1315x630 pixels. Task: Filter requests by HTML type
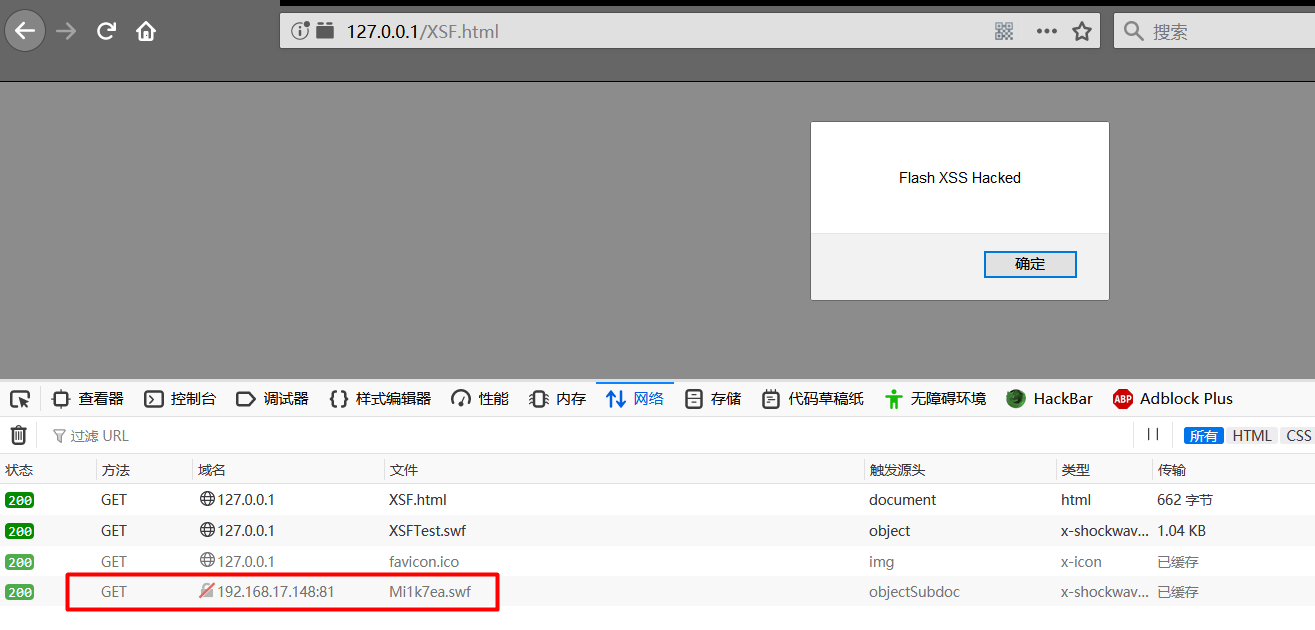(1251, 435)
